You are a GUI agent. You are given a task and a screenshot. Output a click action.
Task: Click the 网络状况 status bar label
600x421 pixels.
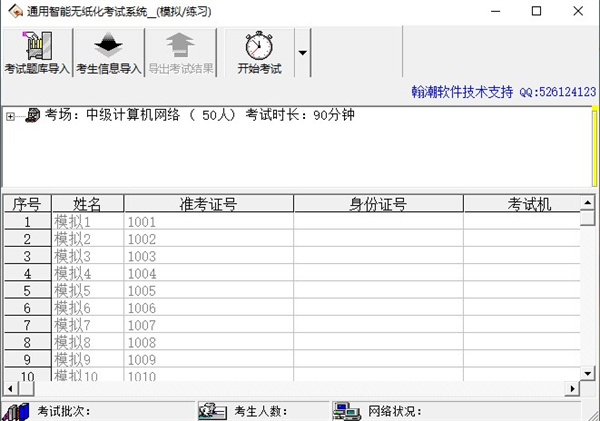[395, 411]
